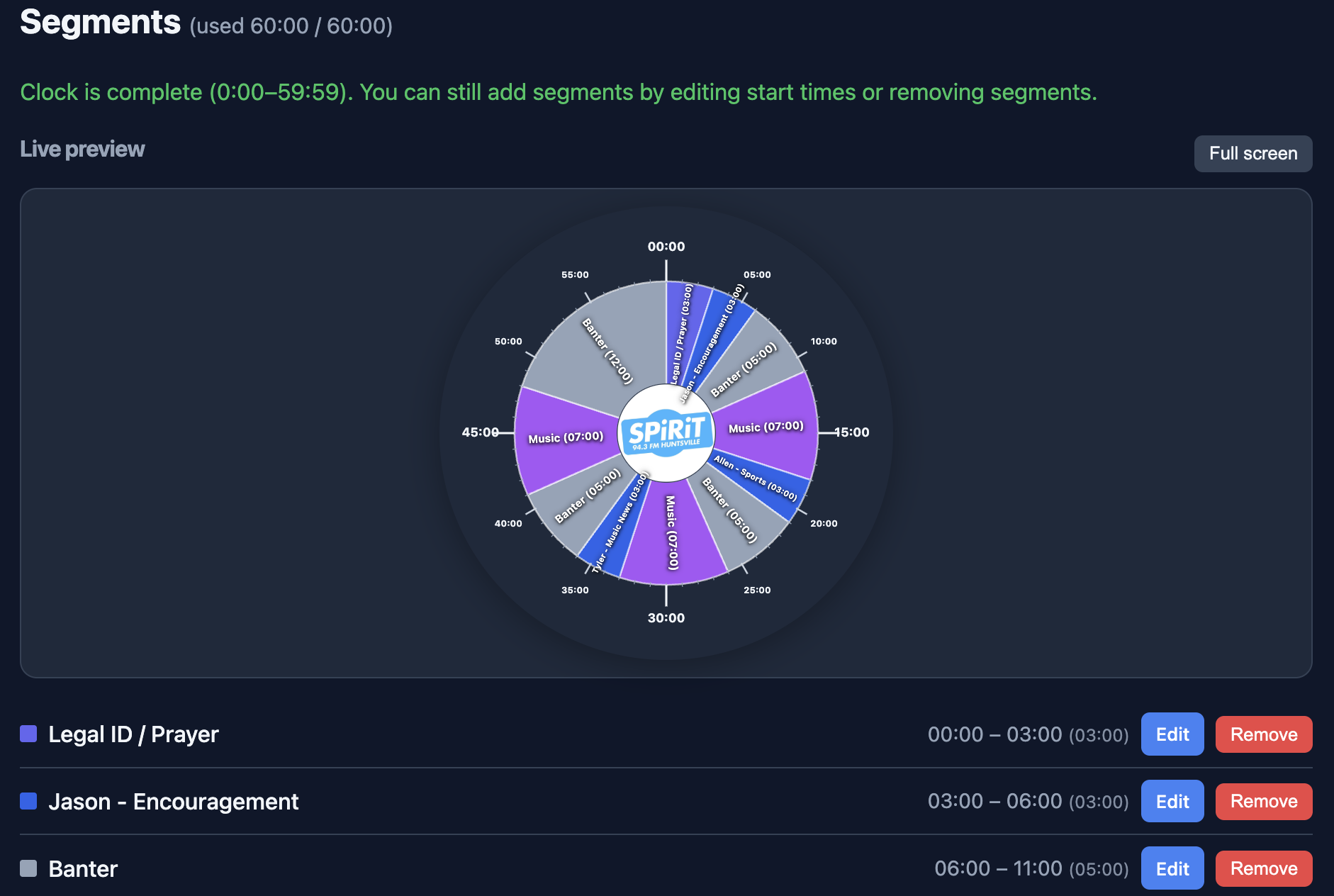
Task: Edit the Legal ID / Prayer segment times
Action: (x=1171, y=734)
